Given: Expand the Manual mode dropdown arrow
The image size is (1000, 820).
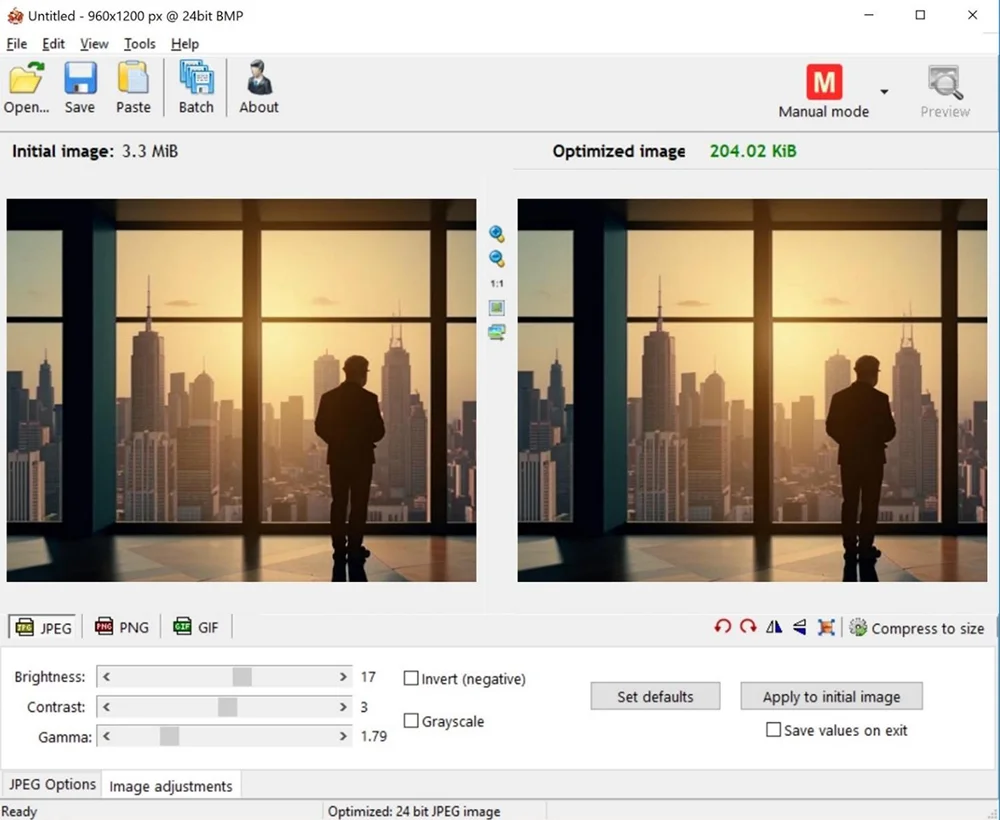Looking at the screenshot, I should click(884, 92).
